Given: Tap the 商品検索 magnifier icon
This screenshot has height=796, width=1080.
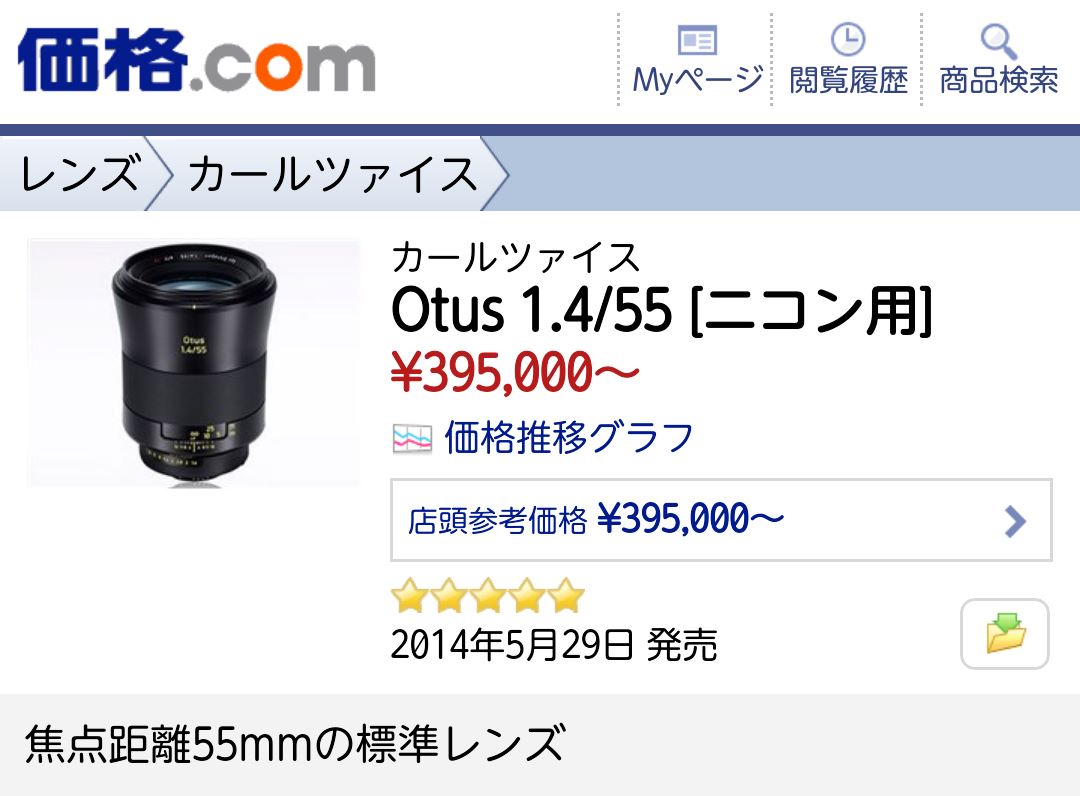Looking at the screenshot, I should pos(998,41).
